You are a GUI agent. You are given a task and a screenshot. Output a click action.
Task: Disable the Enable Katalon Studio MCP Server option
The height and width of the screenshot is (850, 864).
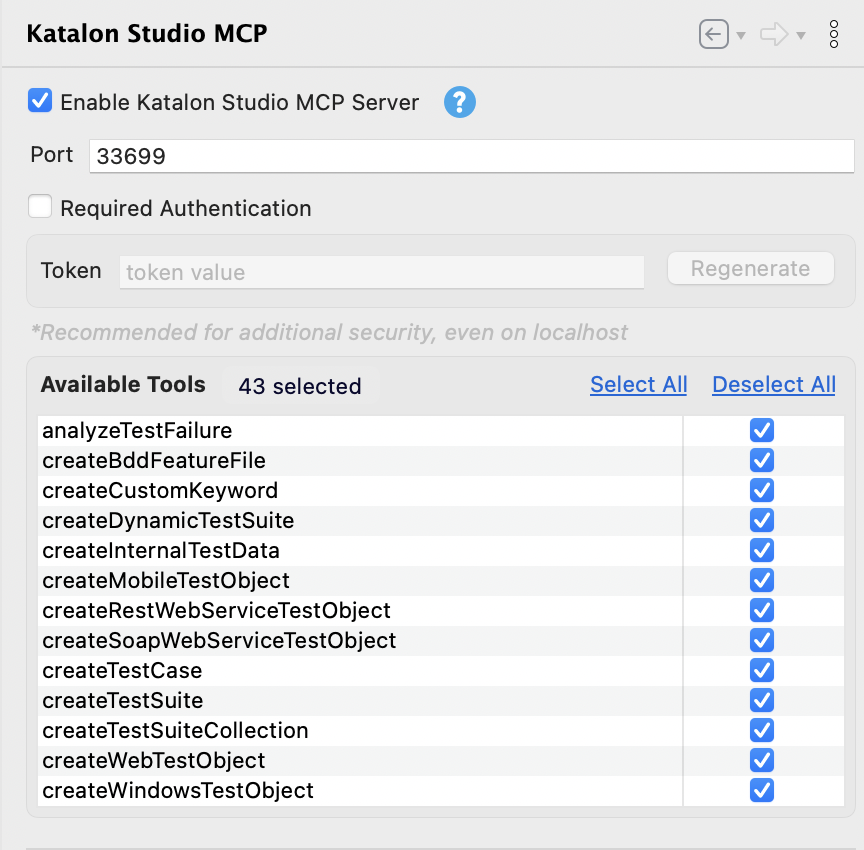click(40, 101)
